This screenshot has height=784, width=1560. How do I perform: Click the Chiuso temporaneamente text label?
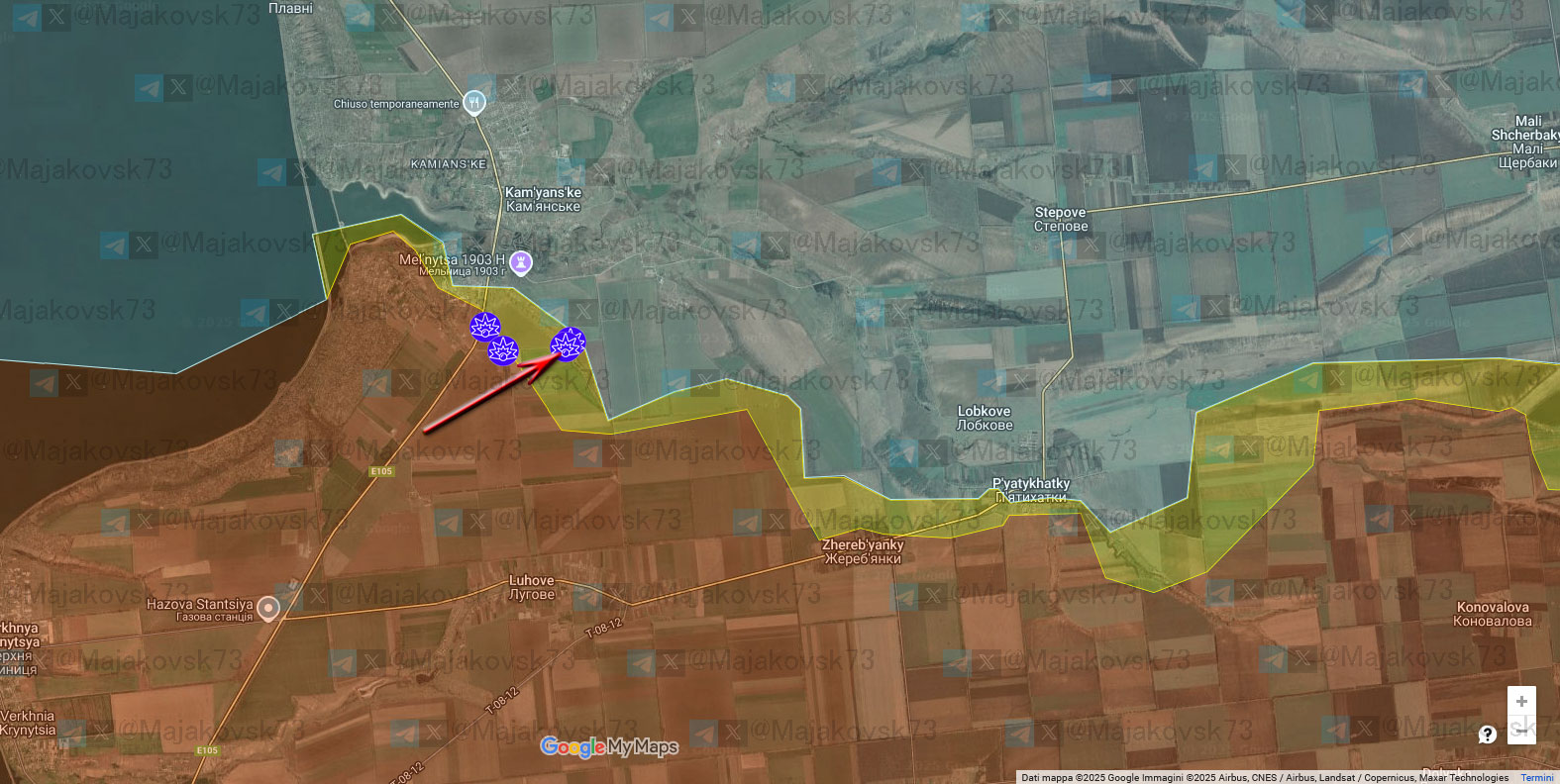click(x=396, y=103)
